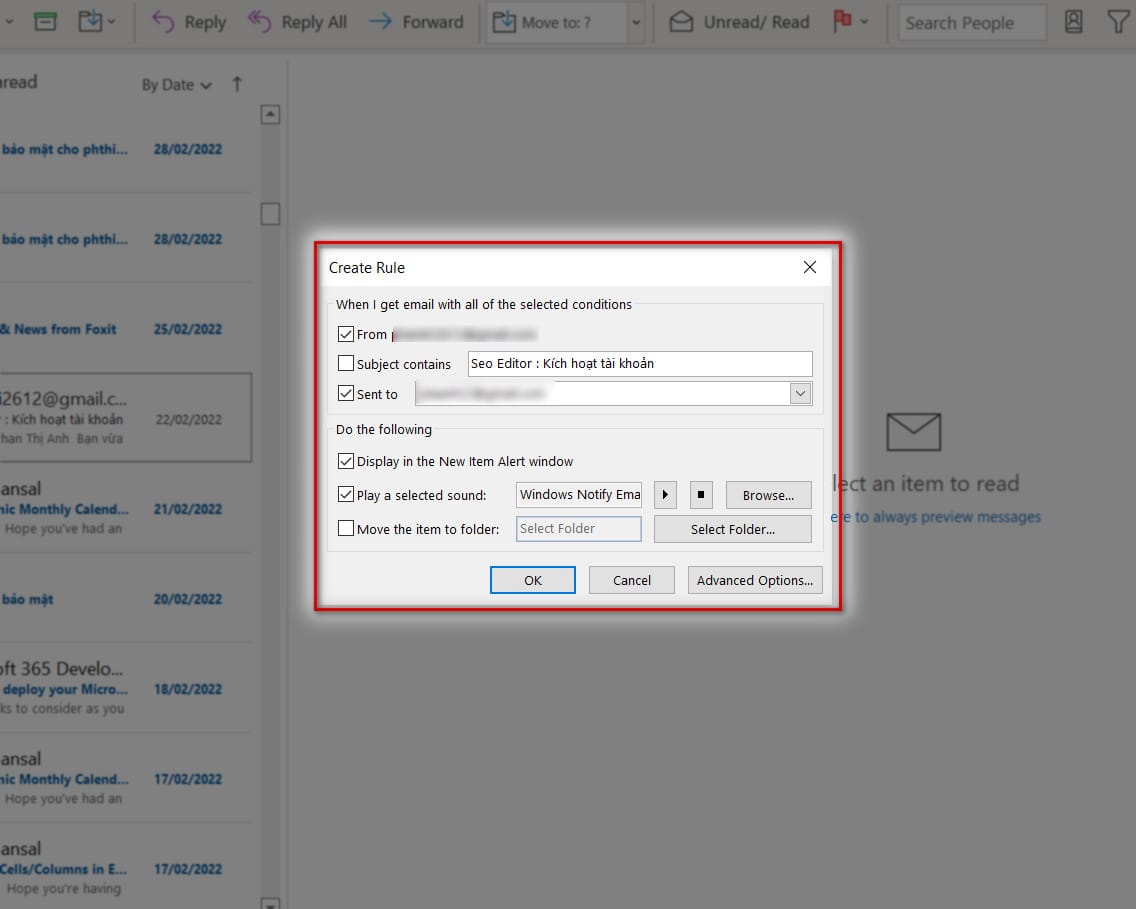Click OK to create the rule
This screenshot has height=909, width=1136.
pyautogui.click(x=532, y=580)
